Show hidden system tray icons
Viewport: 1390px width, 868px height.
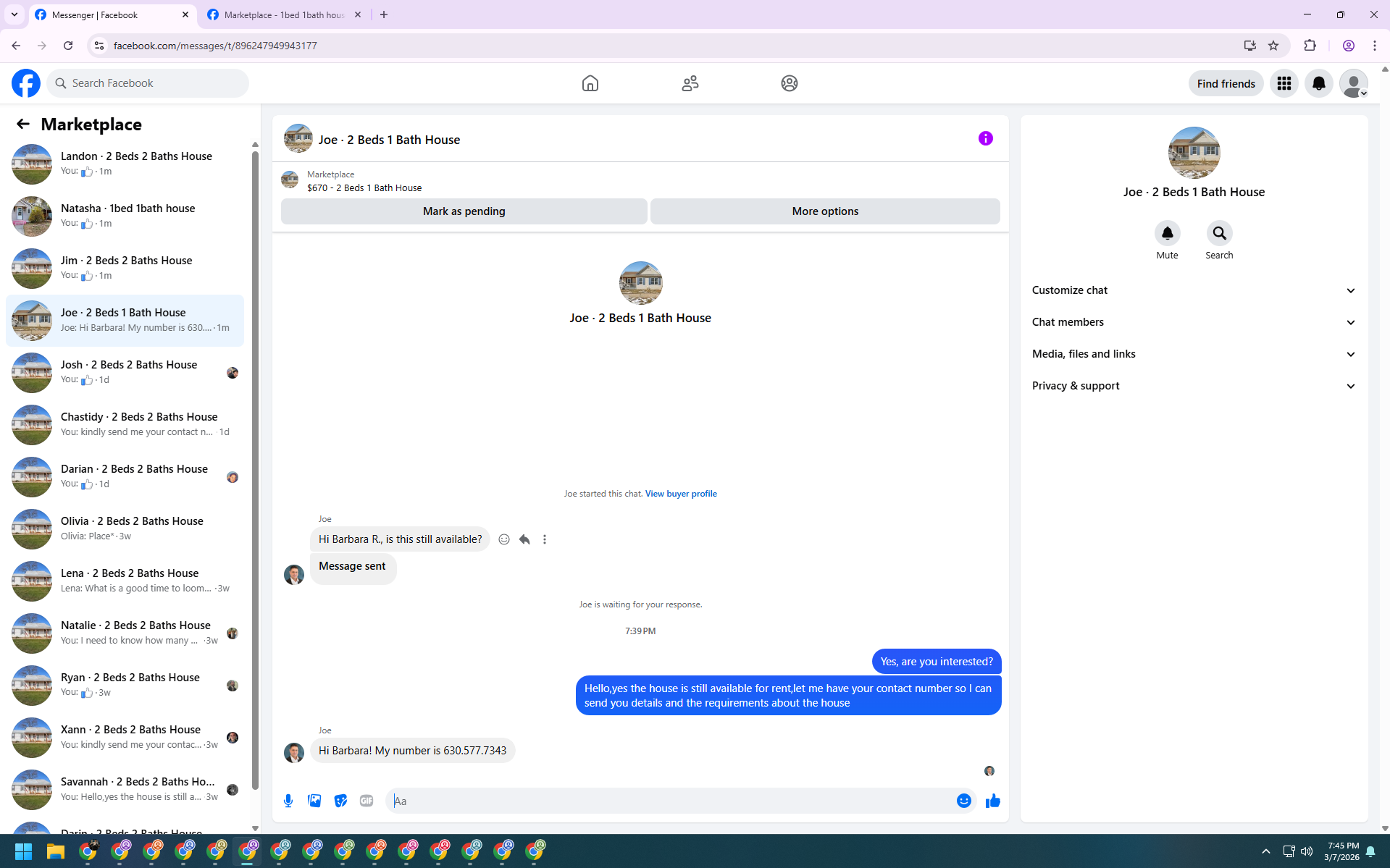click(x=1266, y=851)
